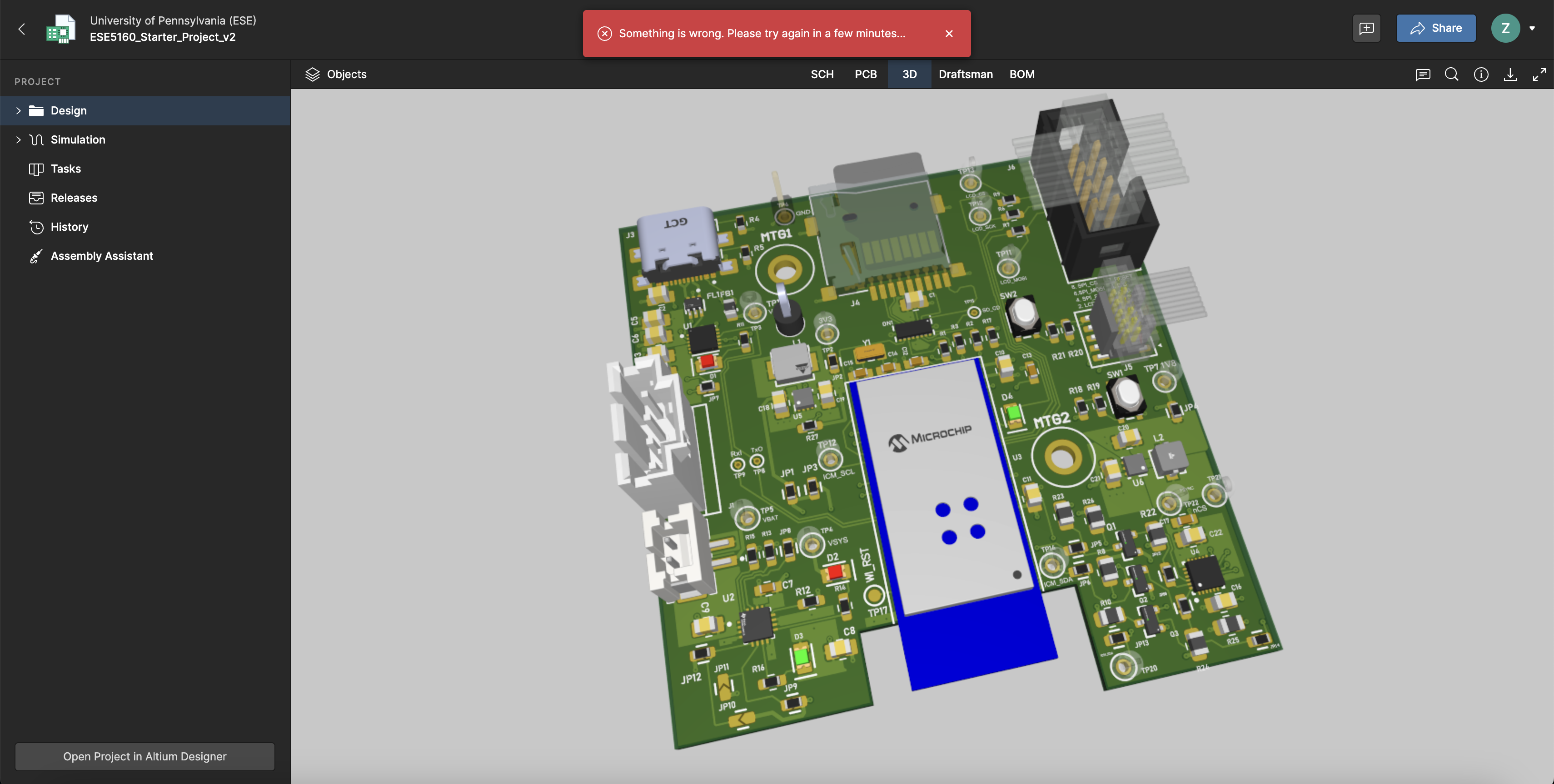The height and width of the screenshot is (784, 1554).
Task: Dismiss the red error notification
Action: (949, 34)
